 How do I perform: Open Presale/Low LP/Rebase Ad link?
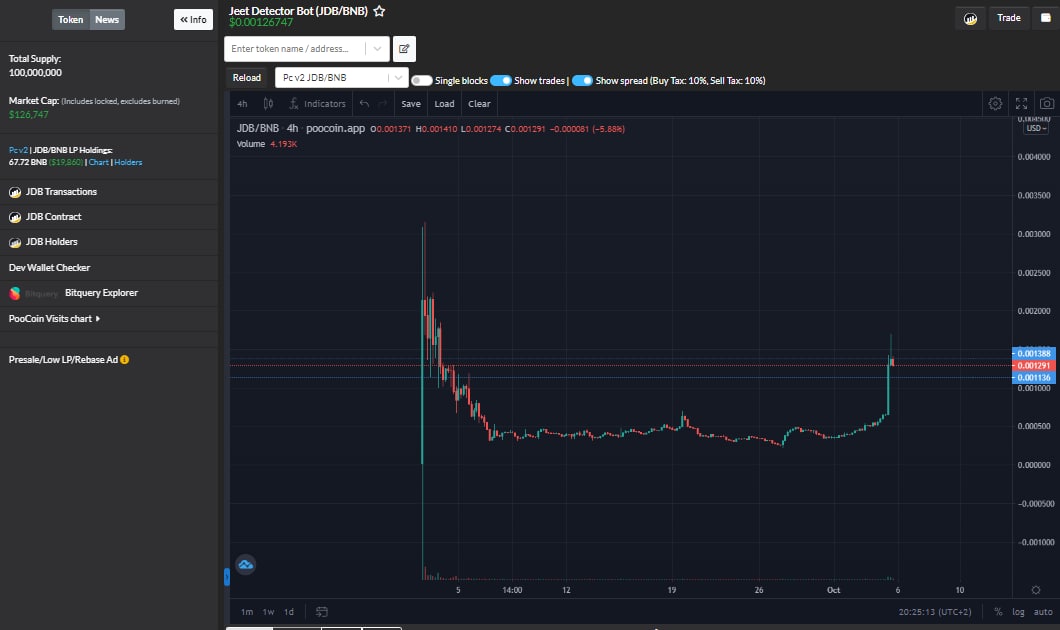pyautogui.click(x=63, y=360)
